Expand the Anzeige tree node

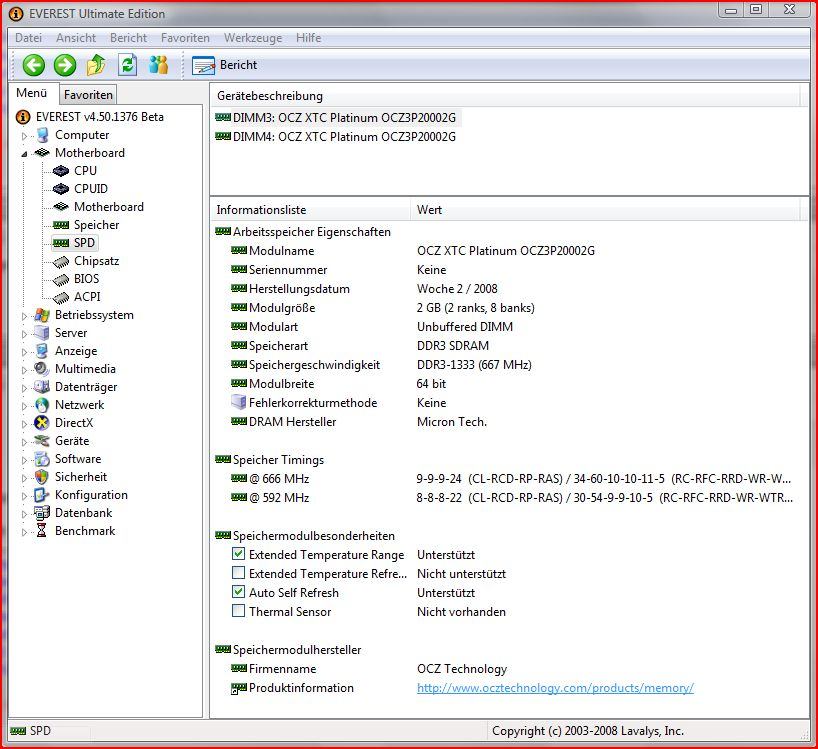click(24, 352)
